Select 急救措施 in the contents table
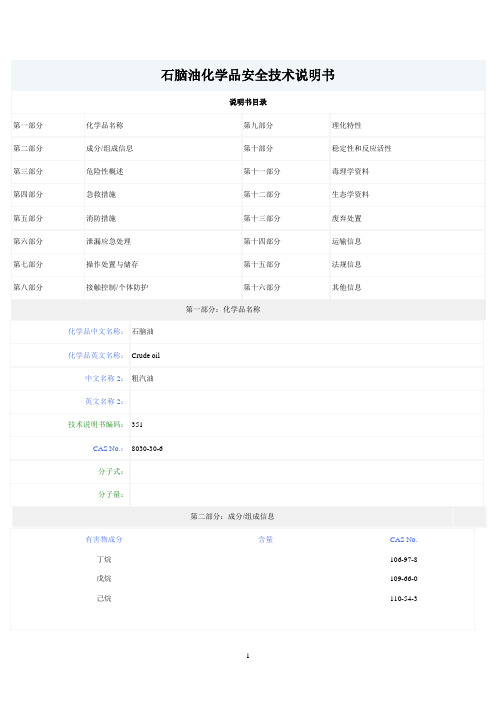The width and height of the screenshot is (496, 702). pos(101,194)
